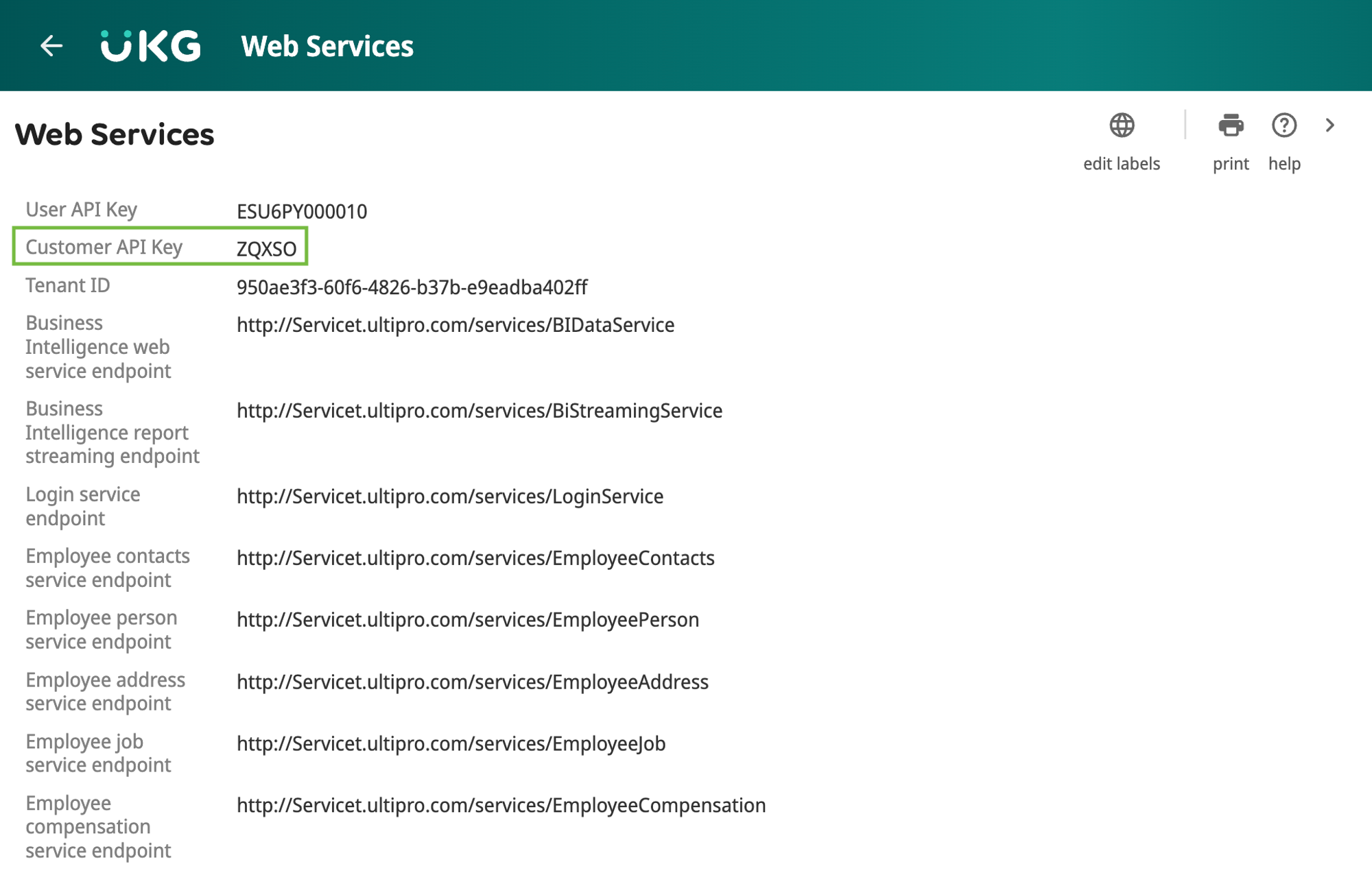Click the EmployeeContacts endpoint URL
Viewport: 1372px width, 873px height.
click(x=475, y=558)
